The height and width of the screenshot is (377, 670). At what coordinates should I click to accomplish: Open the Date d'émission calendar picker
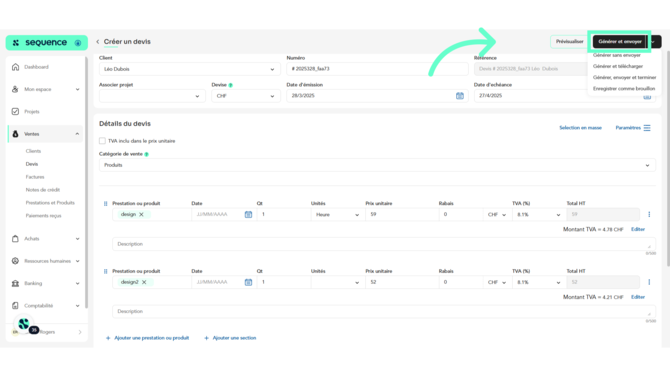pyautogui.click(x=460, y=96)
